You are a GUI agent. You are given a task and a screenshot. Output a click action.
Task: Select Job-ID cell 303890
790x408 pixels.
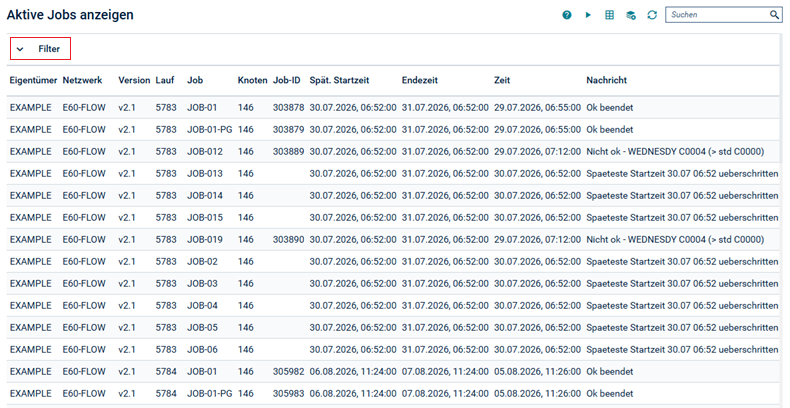(x=289, y=239)
